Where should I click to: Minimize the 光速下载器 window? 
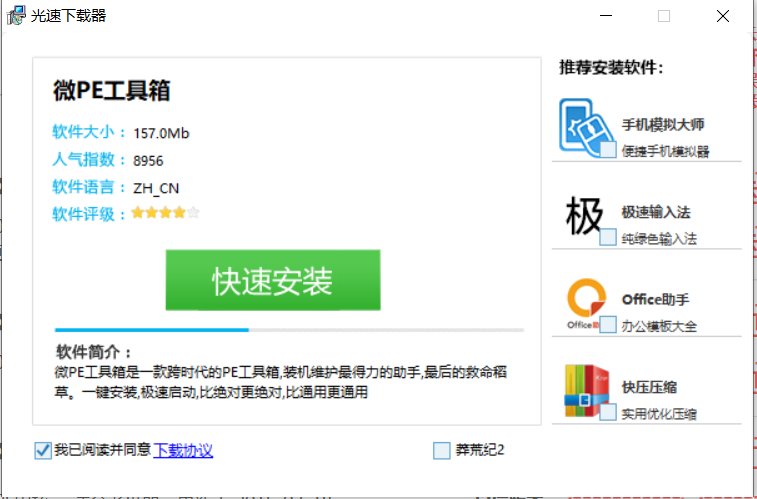click(606, 16)
